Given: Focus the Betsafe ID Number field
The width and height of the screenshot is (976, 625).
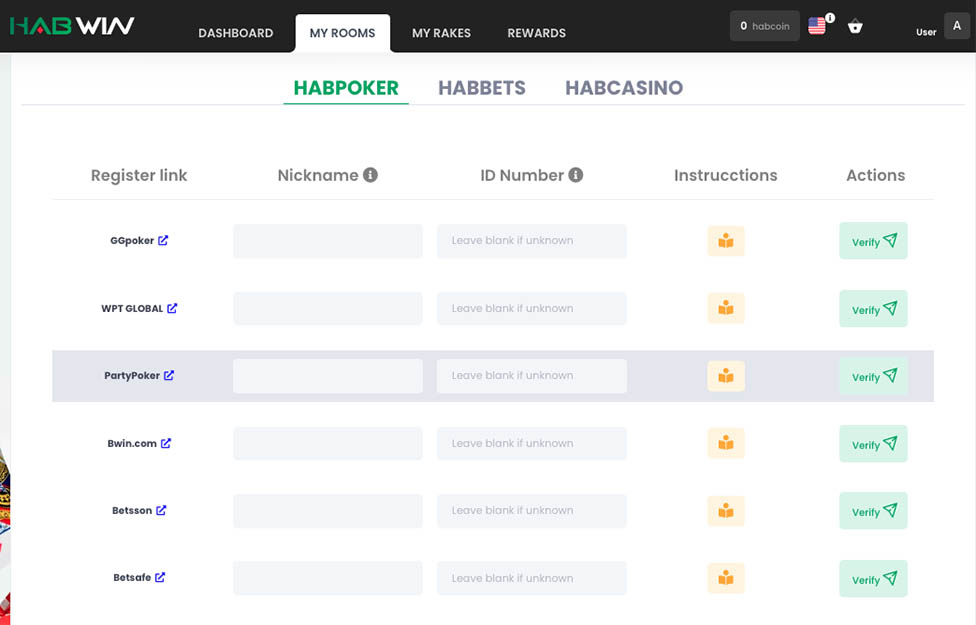Looking at the screenshot, I should pyautogui.click(x=532, y=578).
